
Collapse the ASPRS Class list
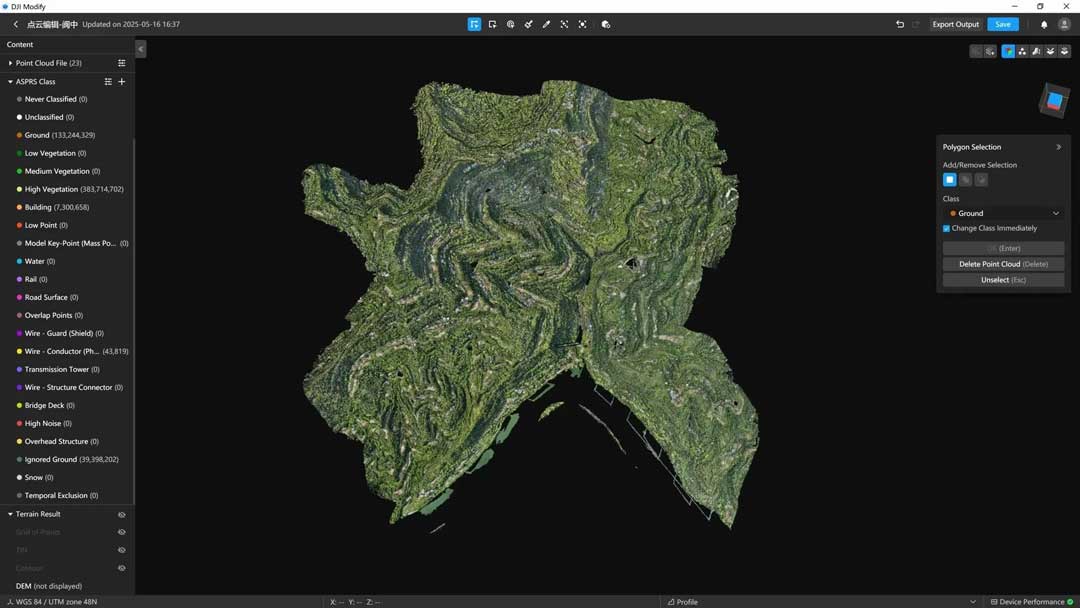pos(9,81)
